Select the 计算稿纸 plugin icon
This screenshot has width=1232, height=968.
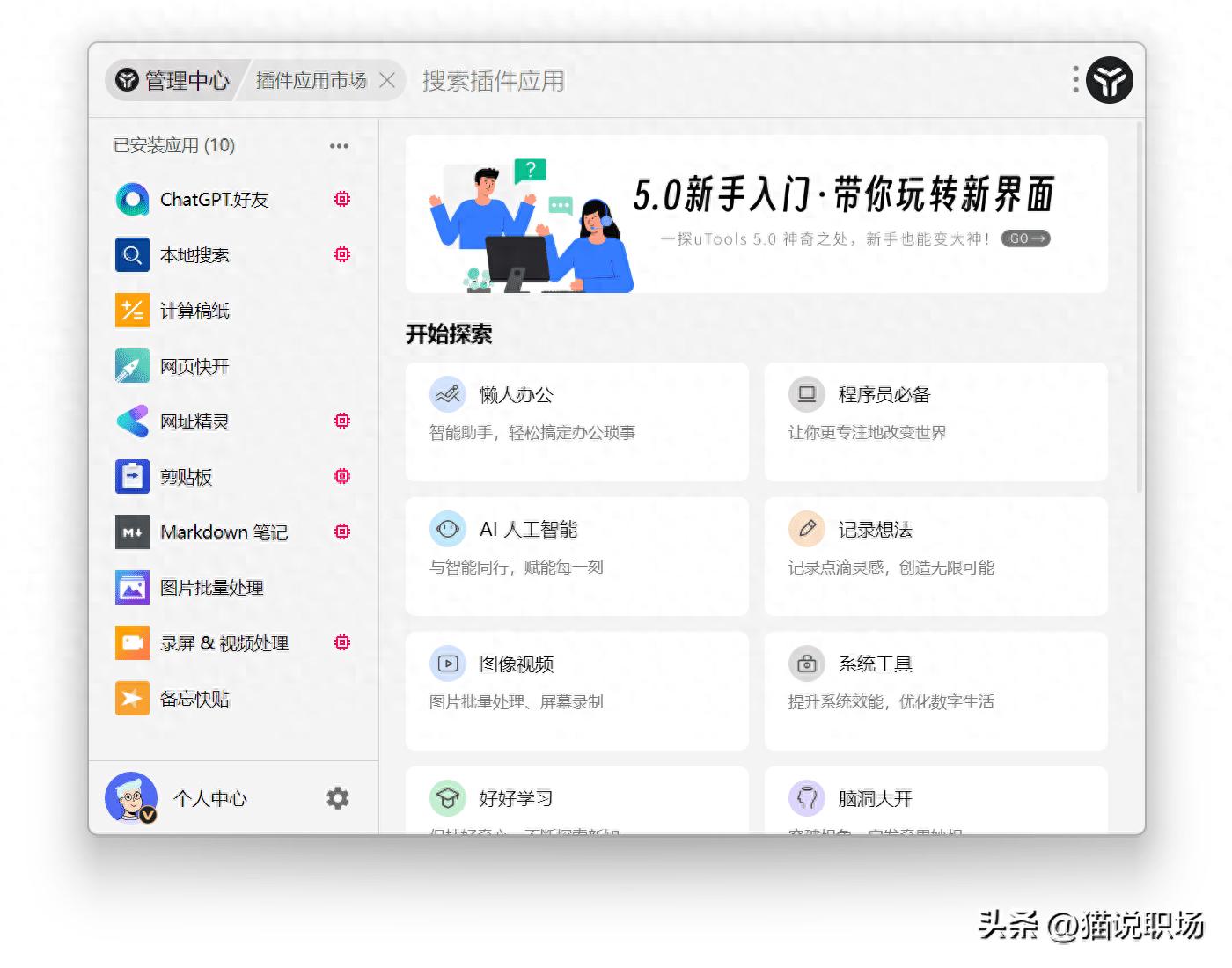point(132,310)
